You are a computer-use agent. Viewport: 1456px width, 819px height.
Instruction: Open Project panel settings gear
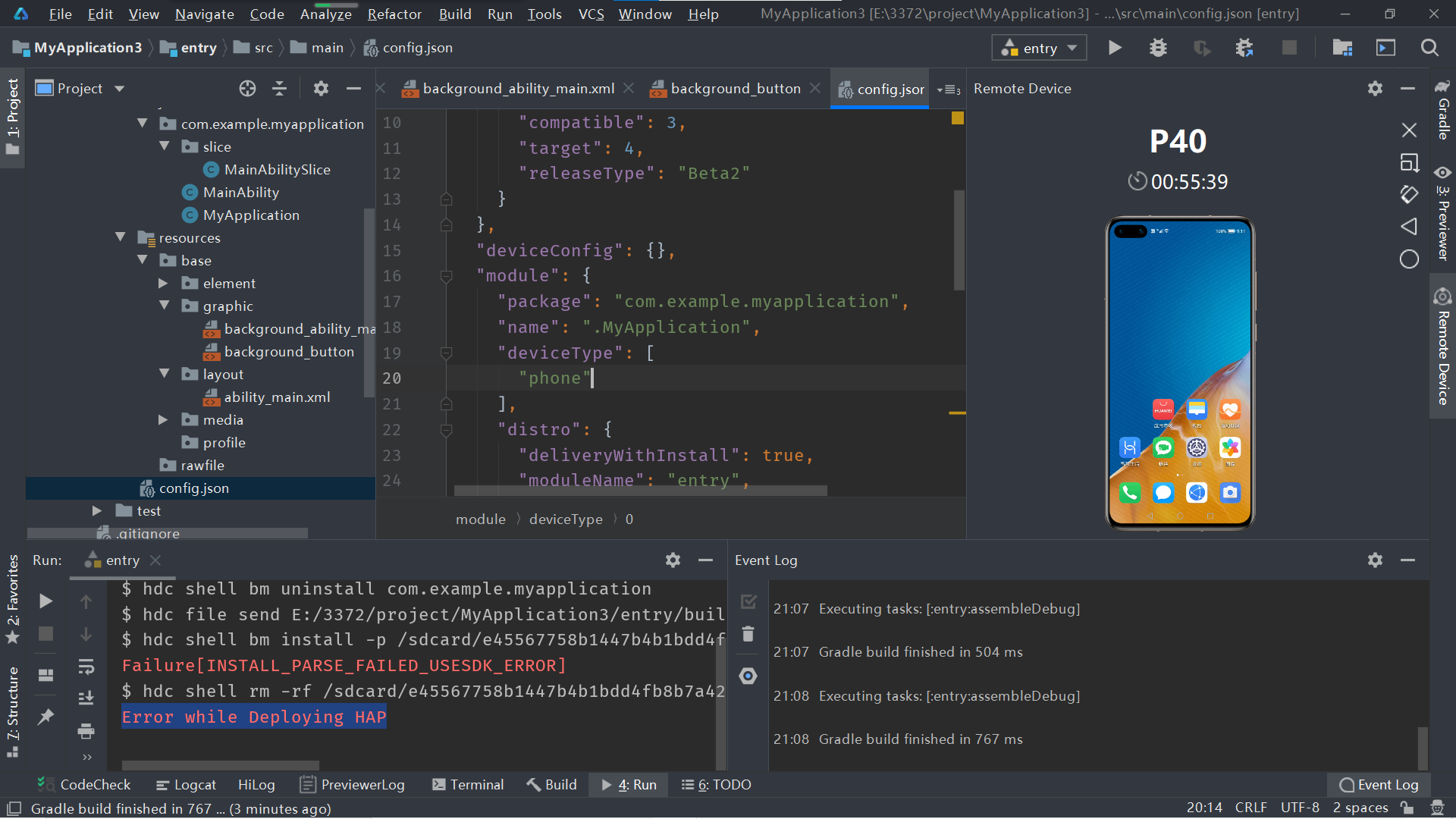click(x=321, y=89)
